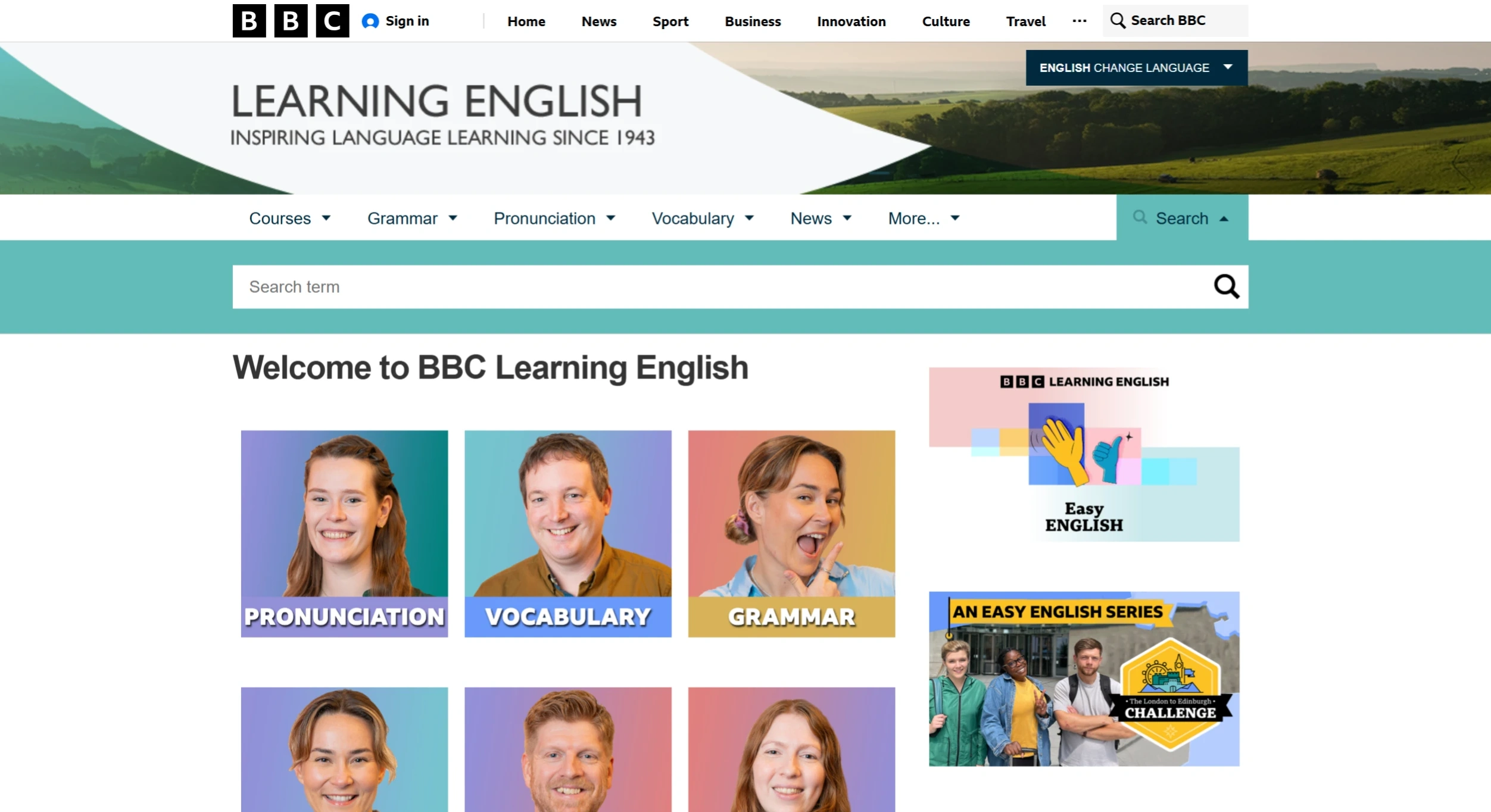Go to BBC Home
Image resolution: width=1491 pixels, height=812 pixels.
[x=526, y=21]
